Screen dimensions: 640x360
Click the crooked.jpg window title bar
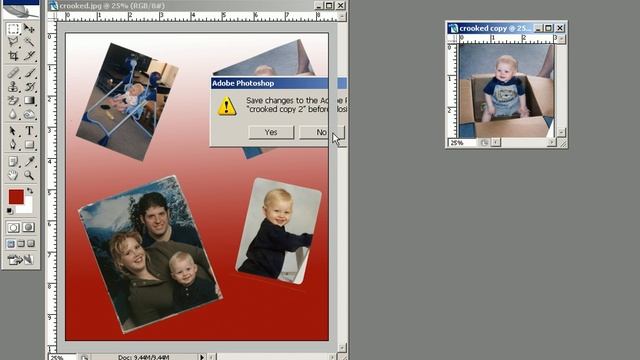180,6
